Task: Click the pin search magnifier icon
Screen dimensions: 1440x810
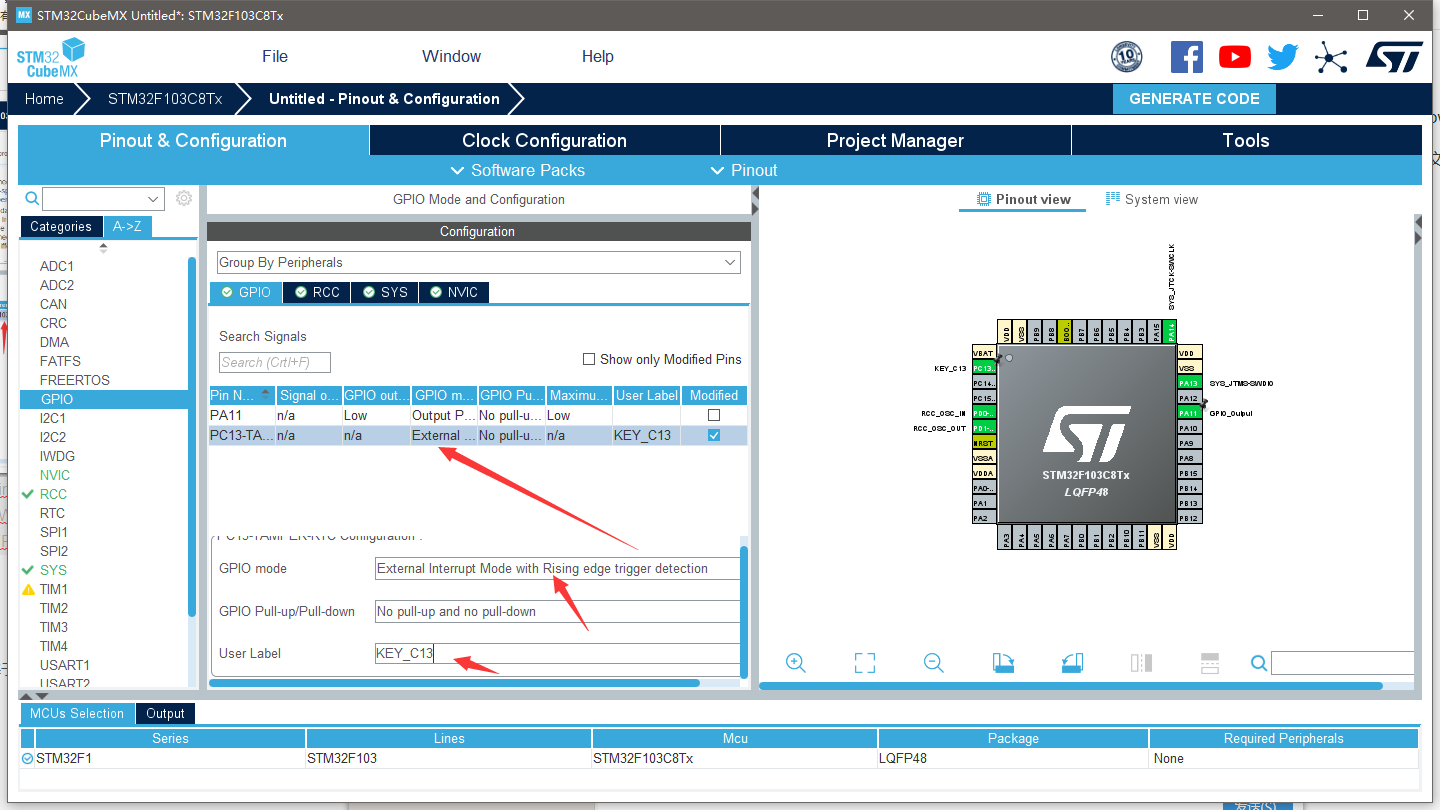Action: (1259, 663)
